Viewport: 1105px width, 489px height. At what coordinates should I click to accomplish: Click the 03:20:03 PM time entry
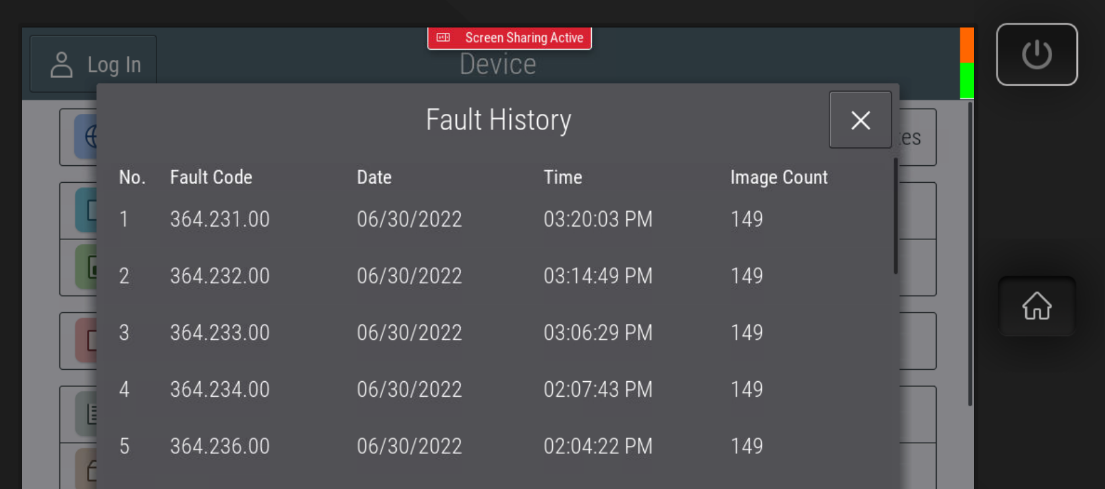598,219
